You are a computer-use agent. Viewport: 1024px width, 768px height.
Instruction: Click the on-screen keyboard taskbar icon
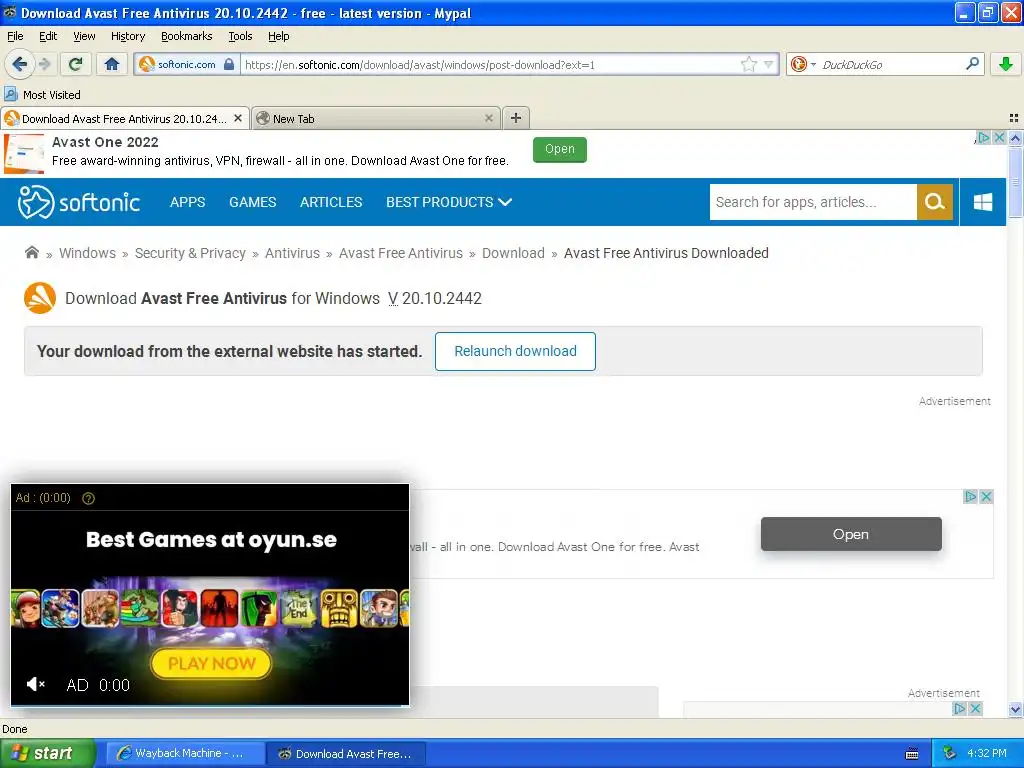pyautogui.click(x=912, y=754)
